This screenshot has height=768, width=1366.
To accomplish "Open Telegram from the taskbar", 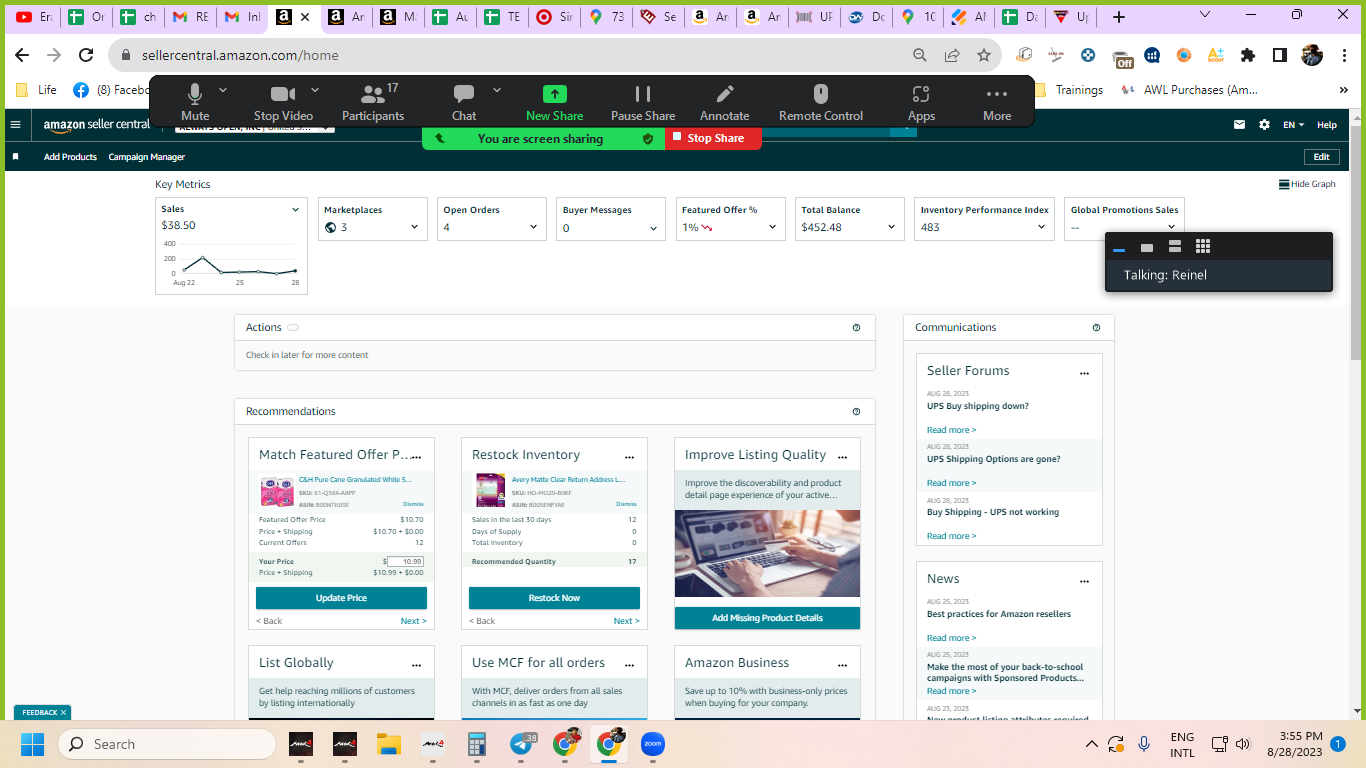I will pyautogui.click(x=521, y=744).
